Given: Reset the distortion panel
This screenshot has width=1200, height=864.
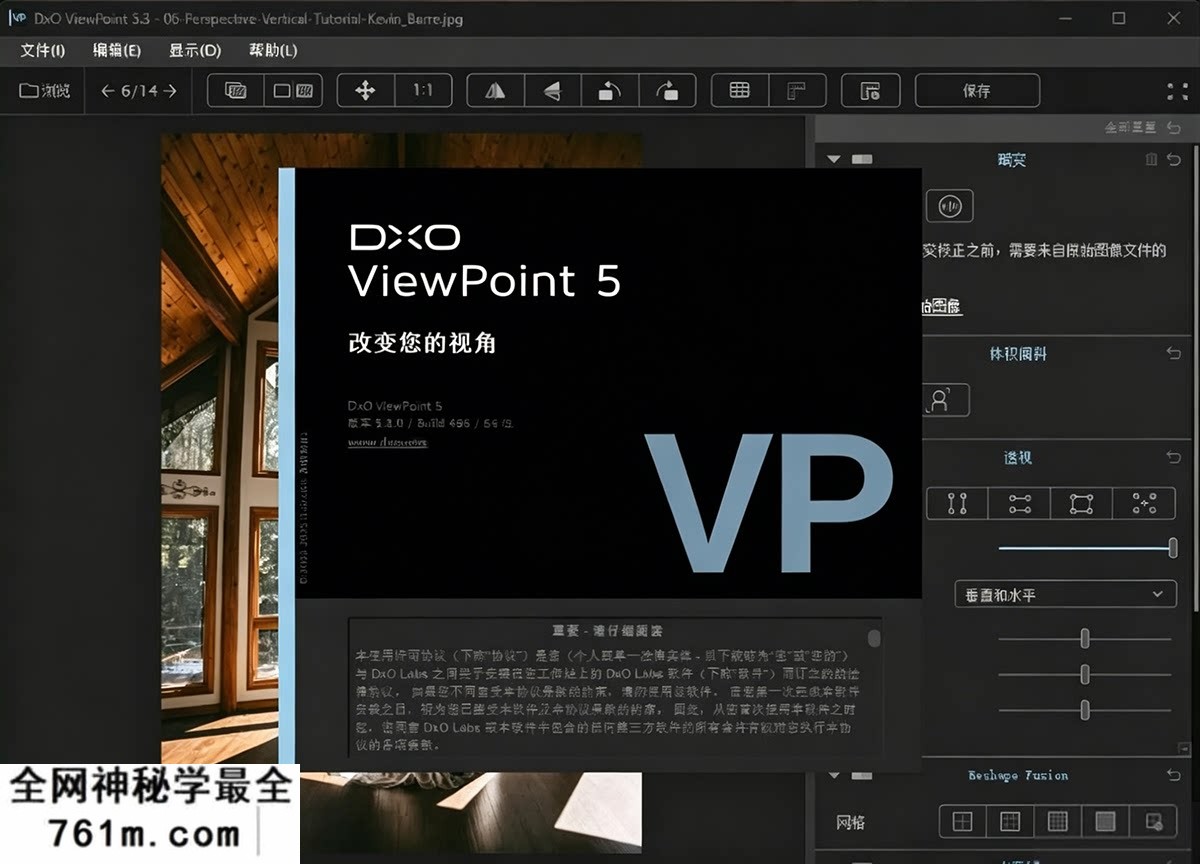Looking at the screenshot, I should pos(1174,159).
